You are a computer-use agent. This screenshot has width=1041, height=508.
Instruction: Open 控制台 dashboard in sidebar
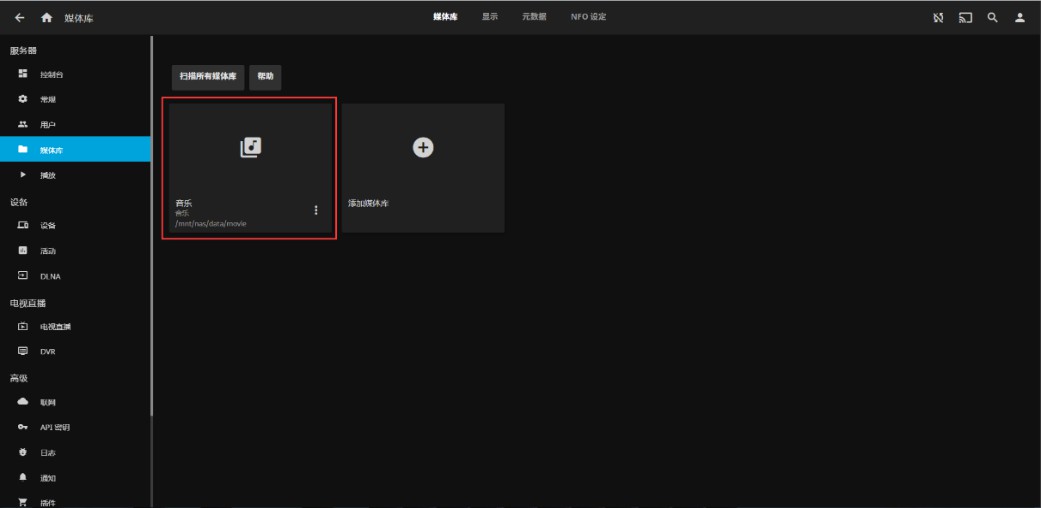click(52, 75)
